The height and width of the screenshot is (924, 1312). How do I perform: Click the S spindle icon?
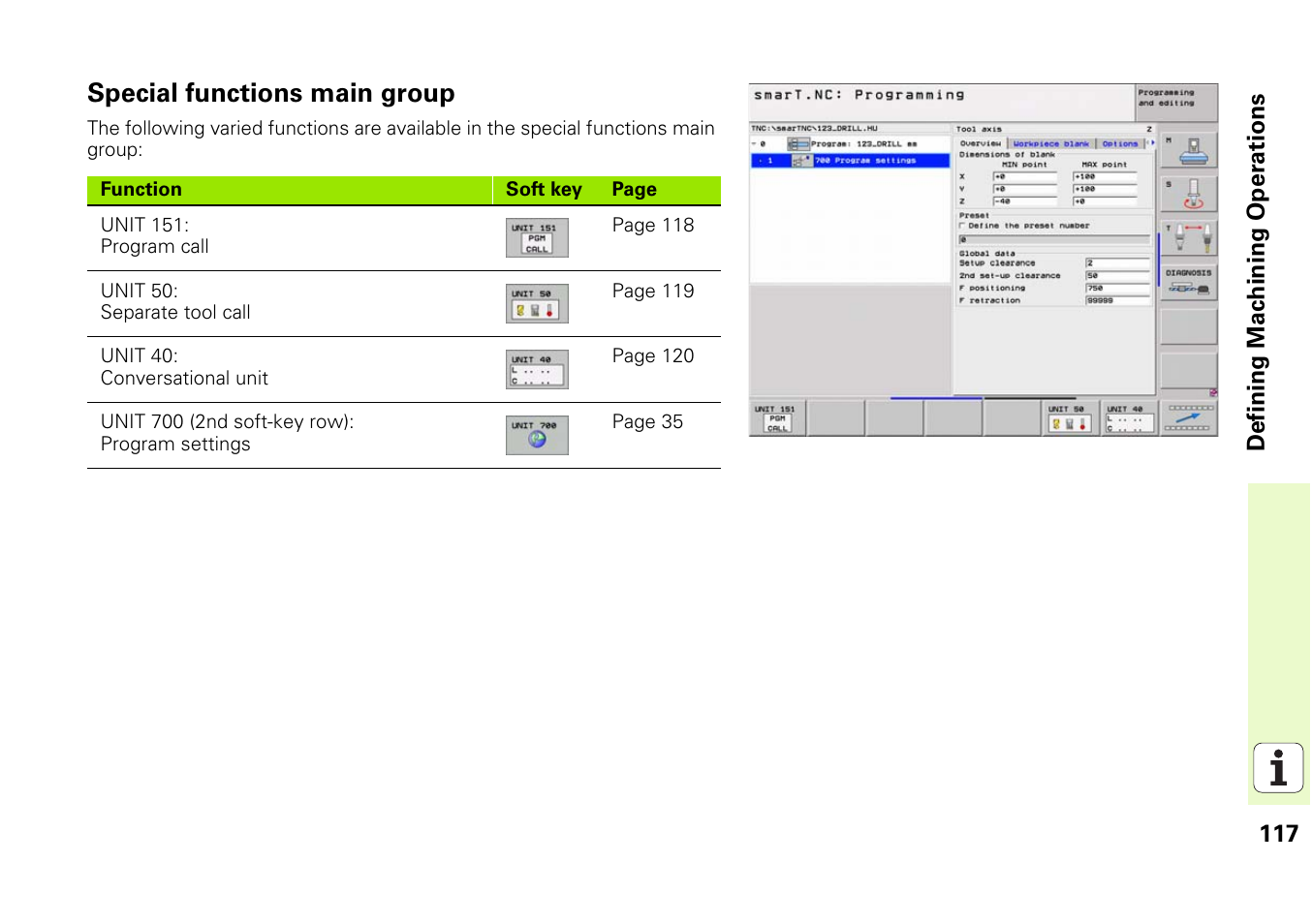(1189, 194)
